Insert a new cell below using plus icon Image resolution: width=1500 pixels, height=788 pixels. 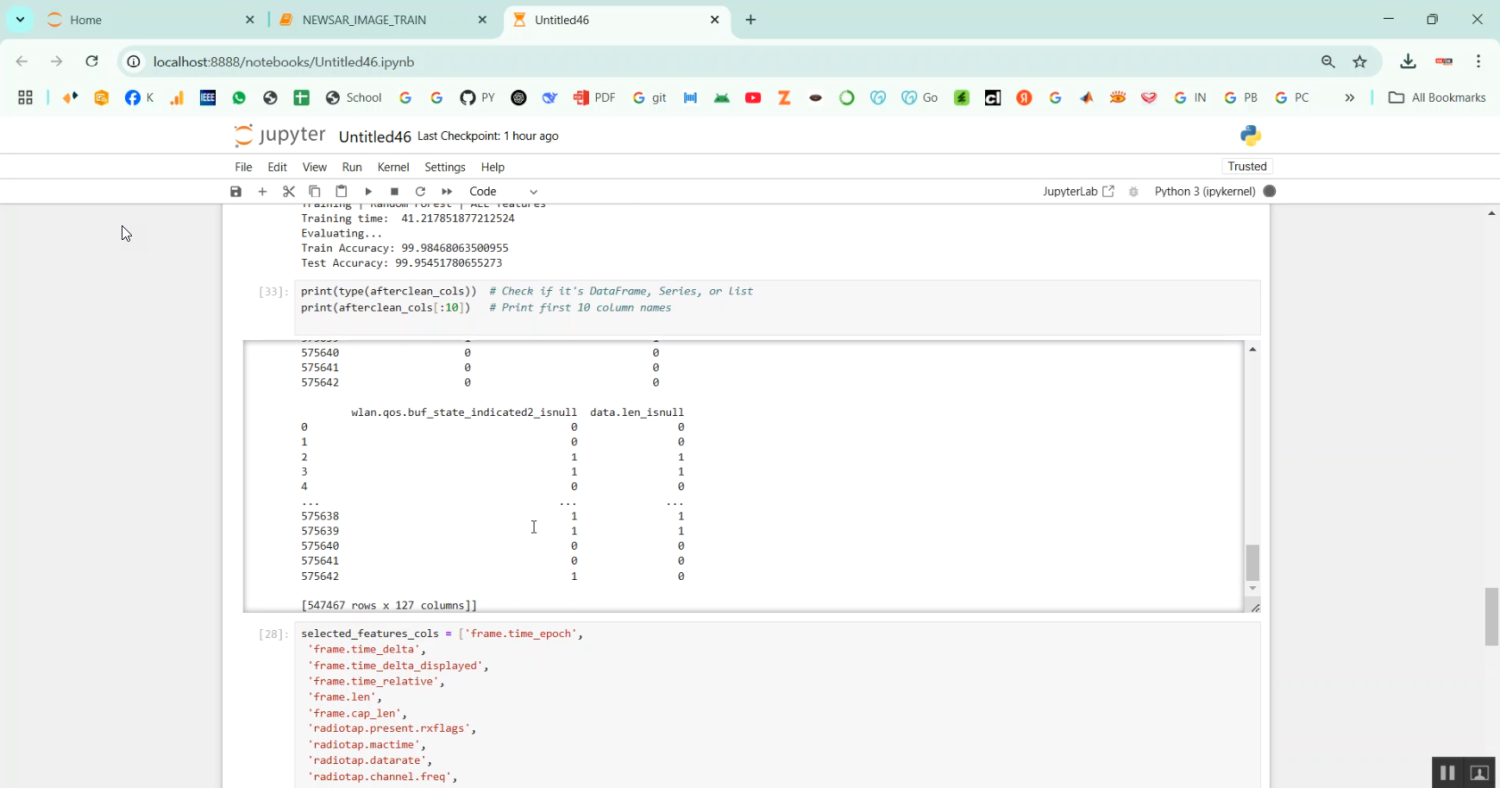point(262,191)
